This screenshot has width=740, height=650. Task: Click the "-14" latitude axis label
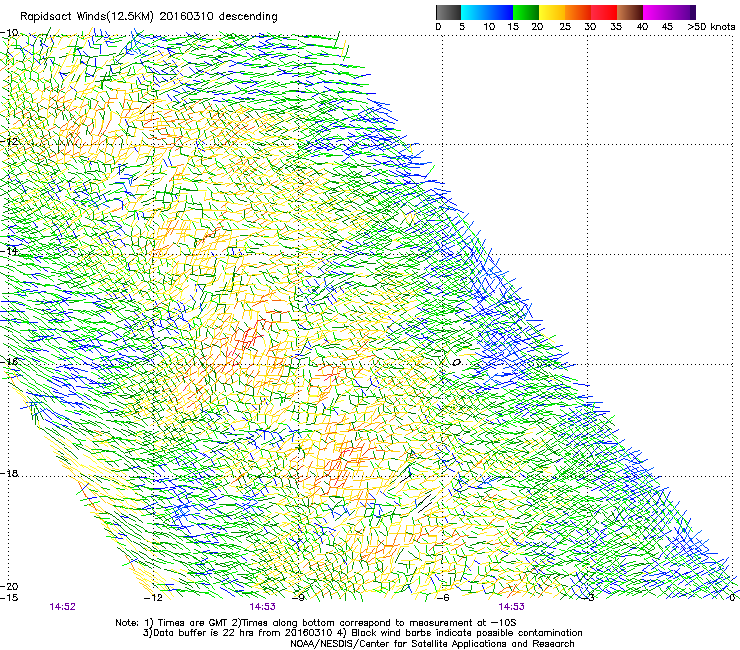[9, 251]
